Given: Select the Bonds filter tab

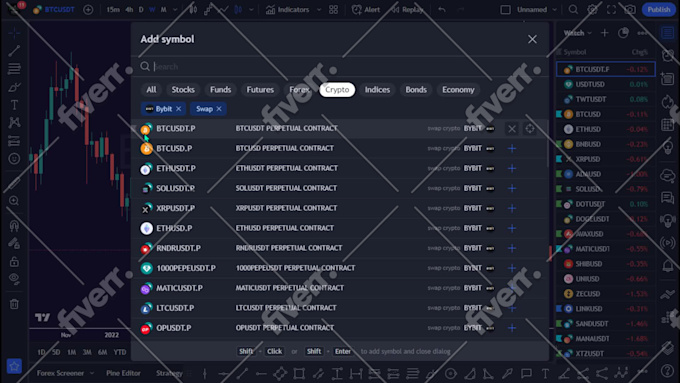Looking at the screenshot, I should pos(416,90).
